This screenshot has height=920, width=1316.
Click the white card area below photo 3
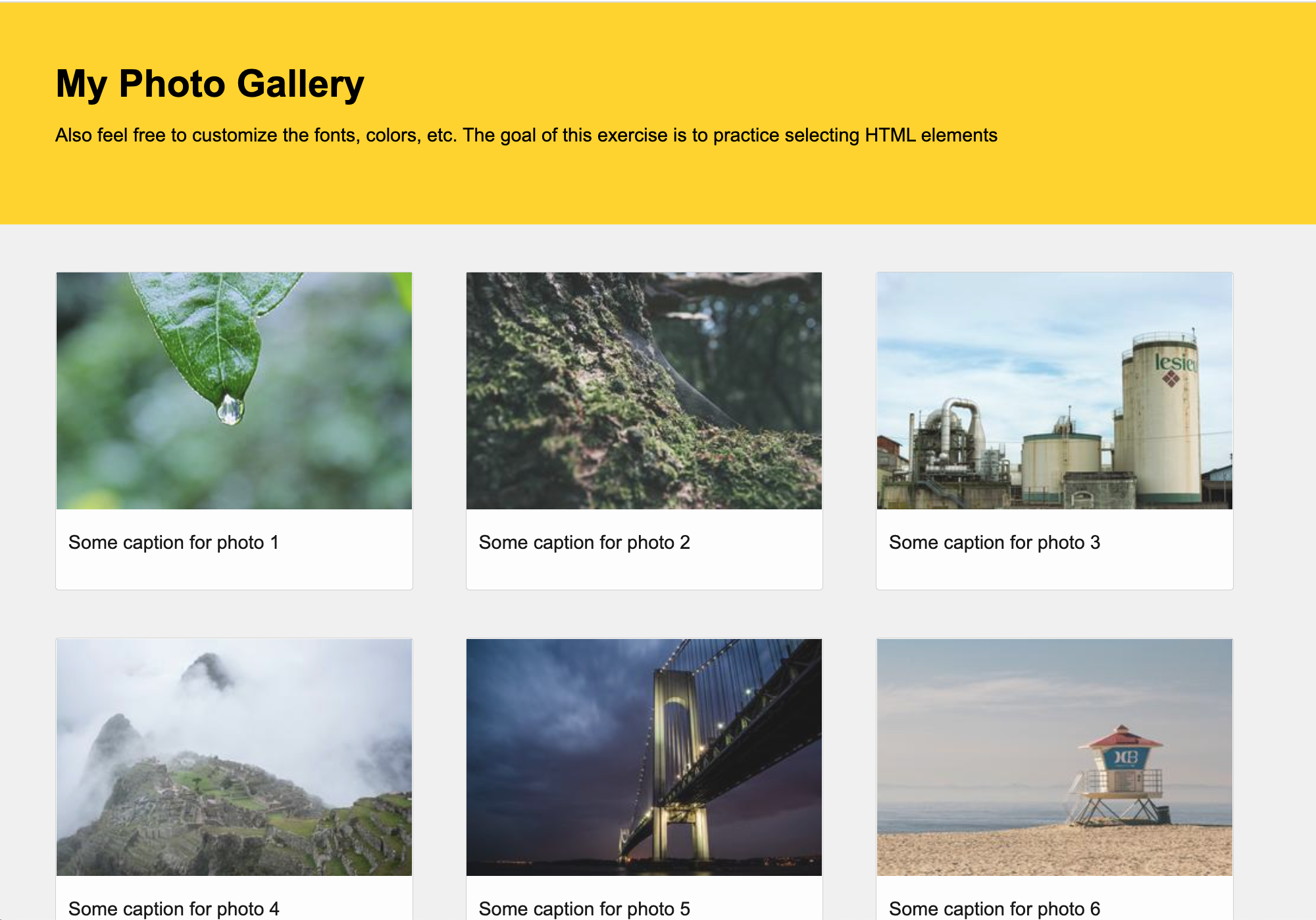click(x=1054, y=571)
